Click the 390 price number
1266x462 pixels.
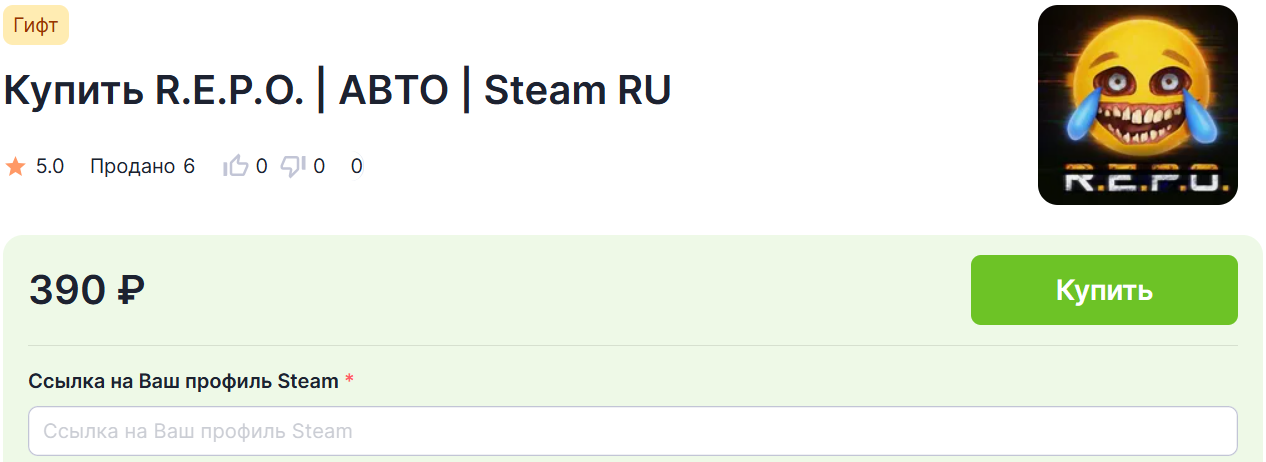(x=67, y=290)
